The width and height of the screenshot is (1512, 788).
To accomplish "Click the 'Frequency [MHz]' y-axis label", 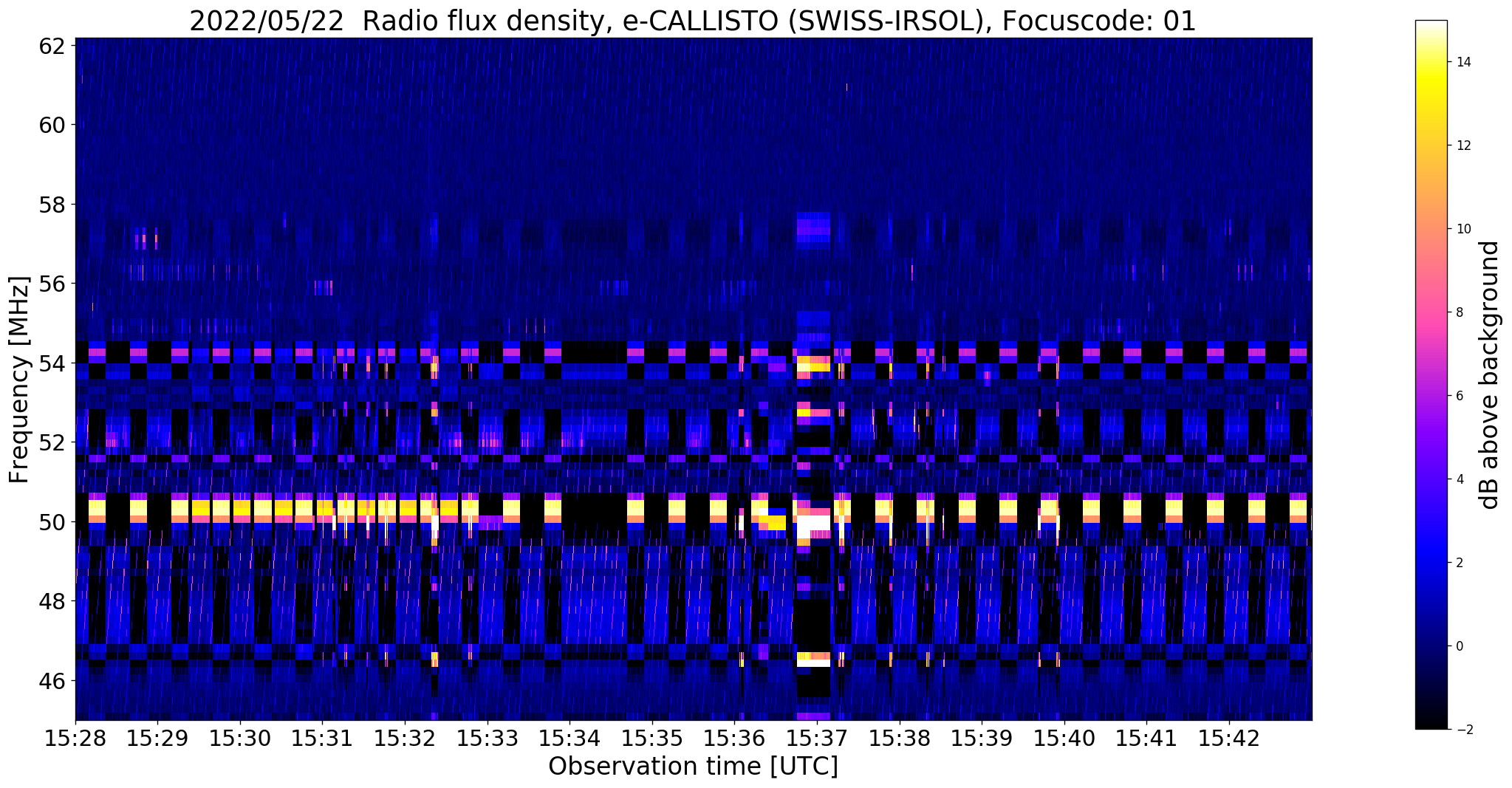I will coord(19,380).
